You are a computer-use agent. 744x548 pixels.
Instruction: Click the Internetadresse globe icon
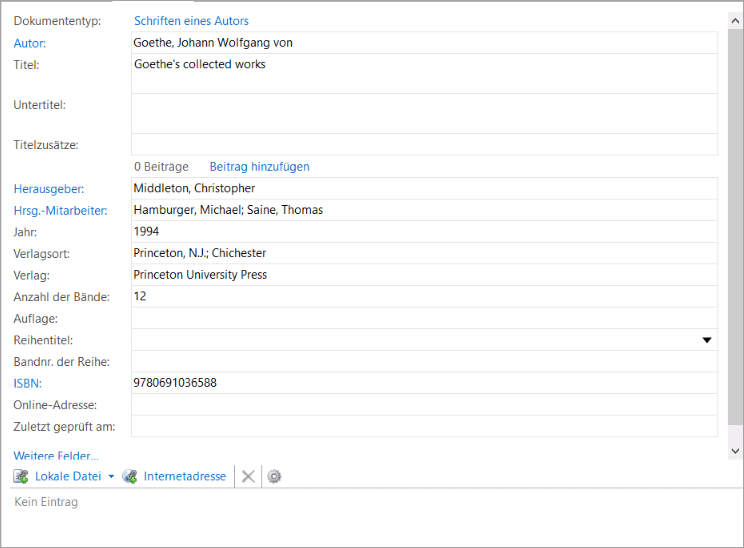[130, 476]
